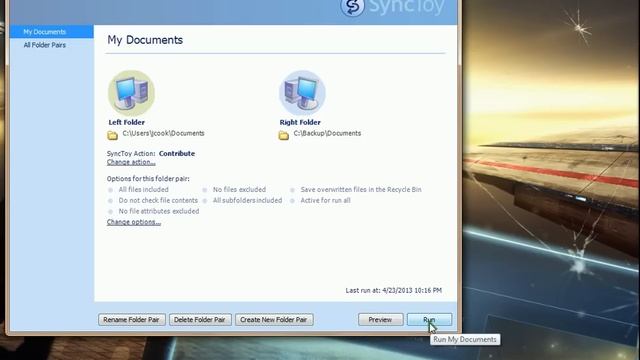Run the My Documents folder pair
The image size is (640, 360).
click(429, 320)
